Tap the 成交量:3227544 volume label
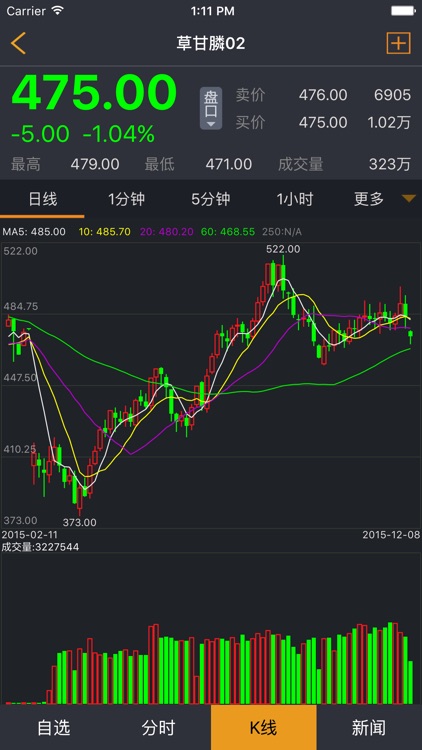The image size is (422, 750). [40, 547]
